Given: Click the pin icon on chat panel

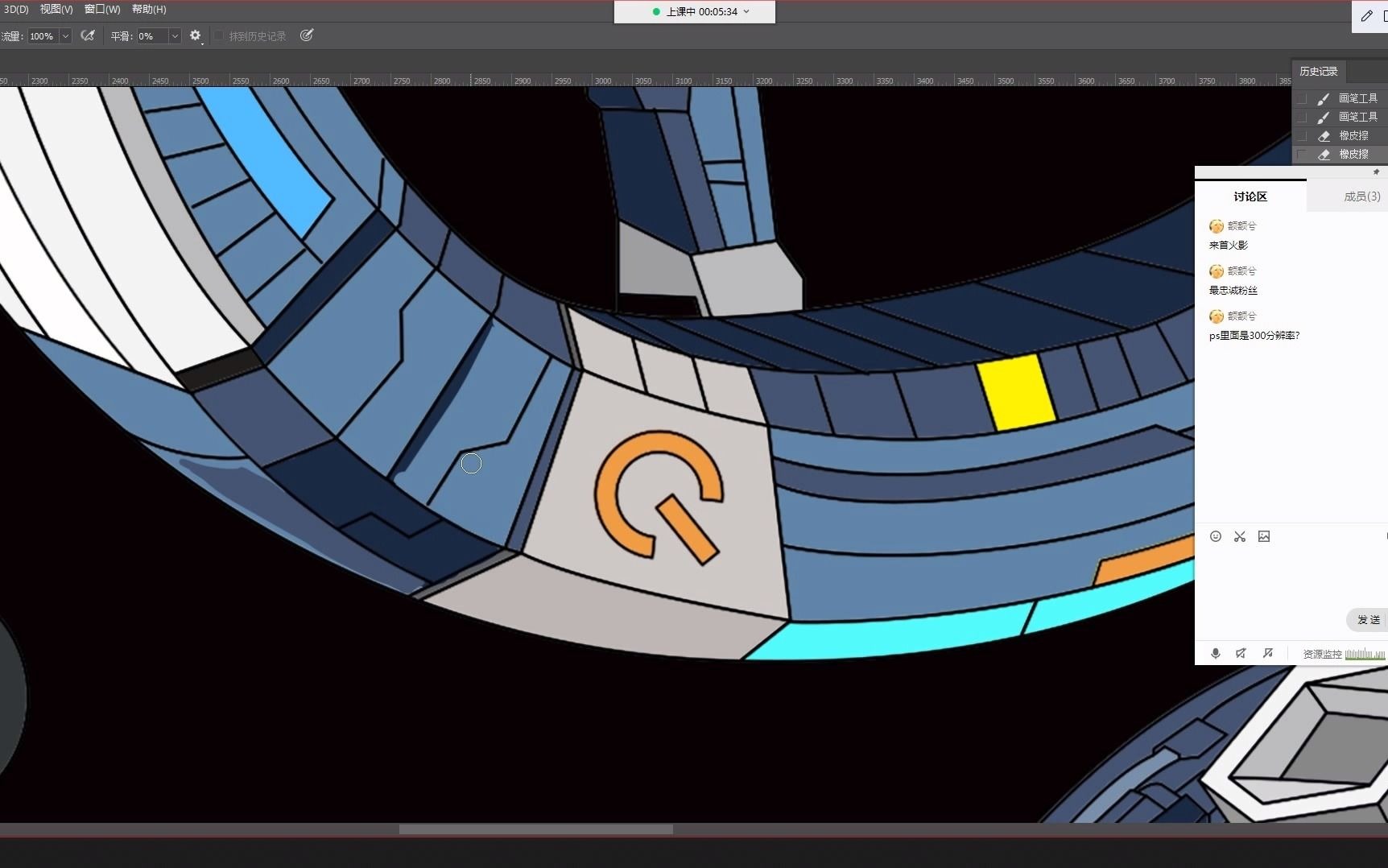Looking at the screenshot, I should coord(1376,172).
